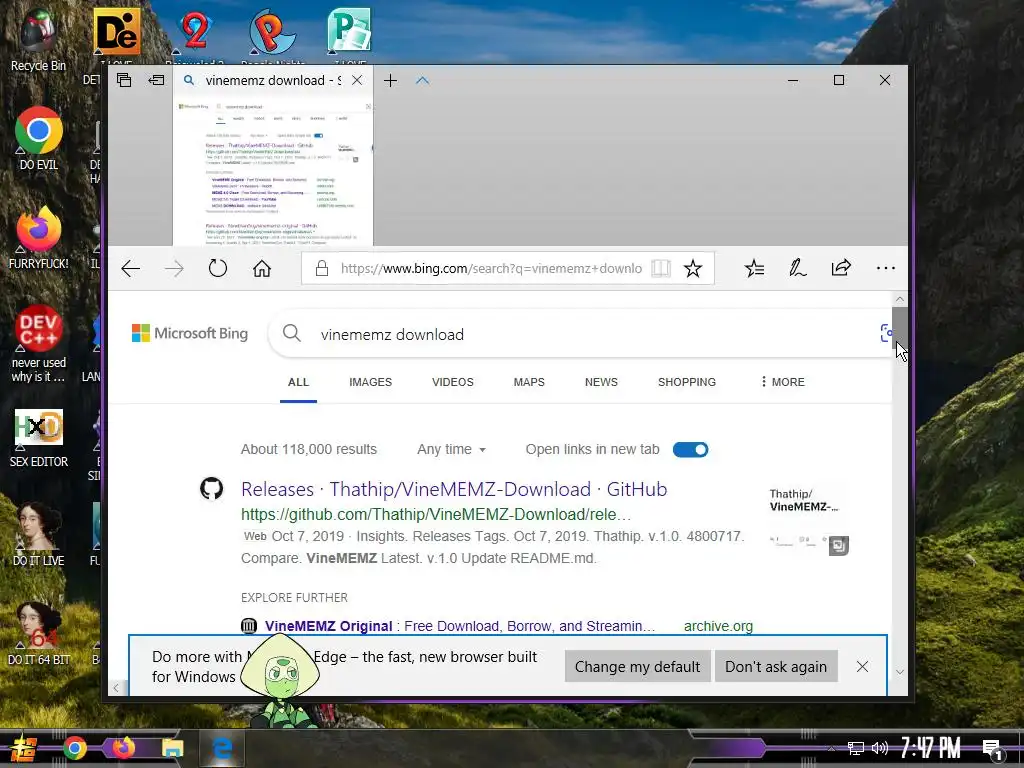Image resolution: width=1024 pixels, height=768 pixels.
Task: Click the Edge back arrow button
Action: coord(131,268)
